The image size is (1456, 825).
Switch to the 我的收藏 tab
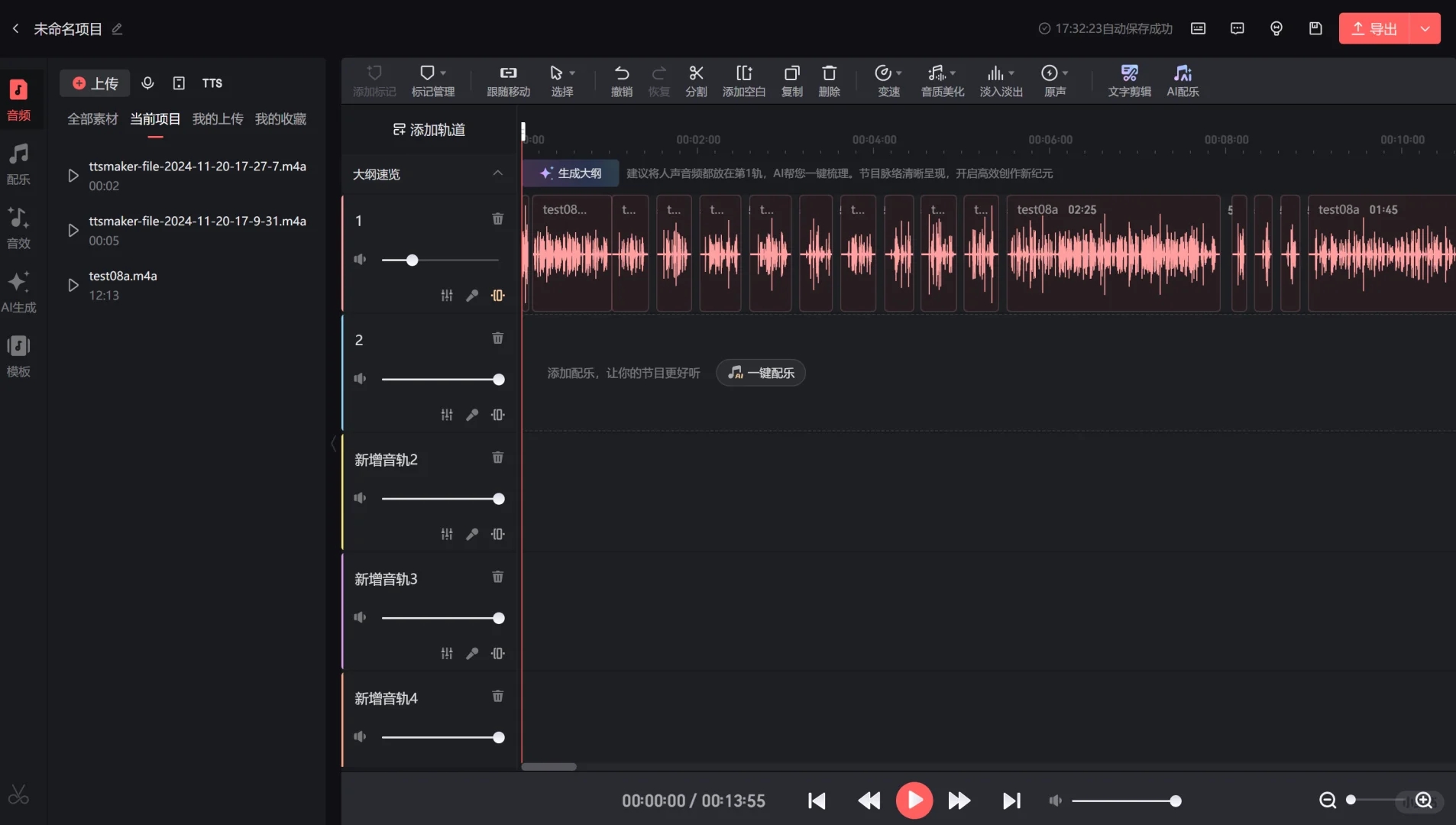[x=280, y=119]
